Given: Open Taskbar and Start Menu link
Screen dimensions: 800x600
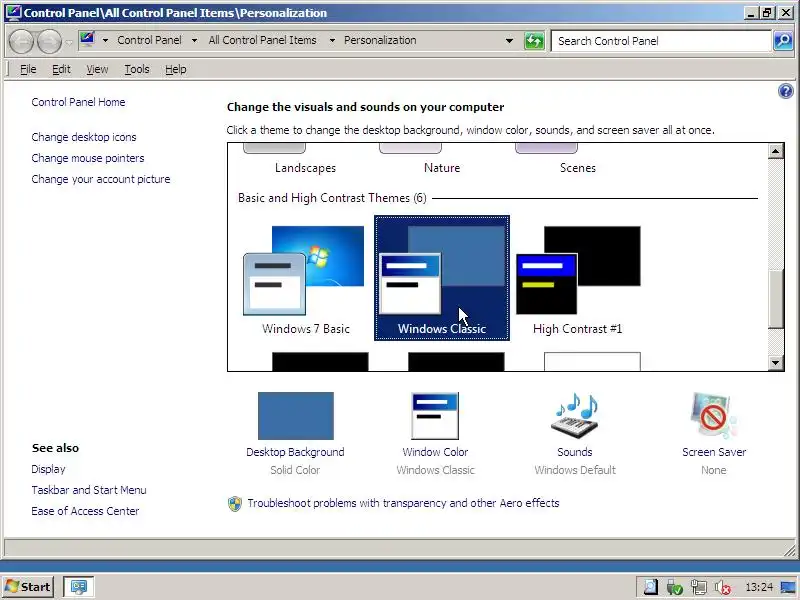Looking at the screenshot, I should [89, 490].
